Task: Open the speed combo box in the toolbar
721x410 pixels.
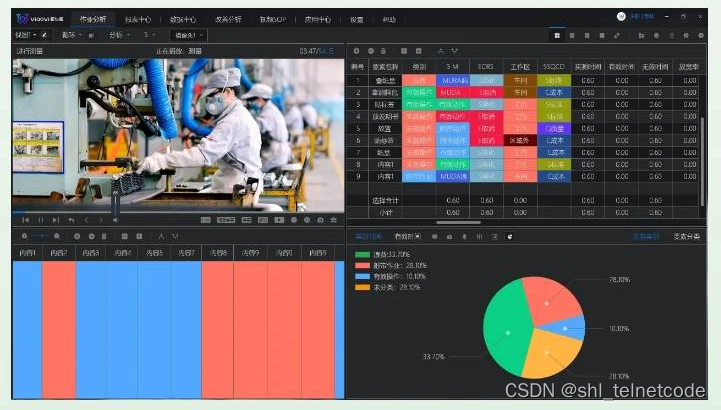Action: [x=189, y=35]
